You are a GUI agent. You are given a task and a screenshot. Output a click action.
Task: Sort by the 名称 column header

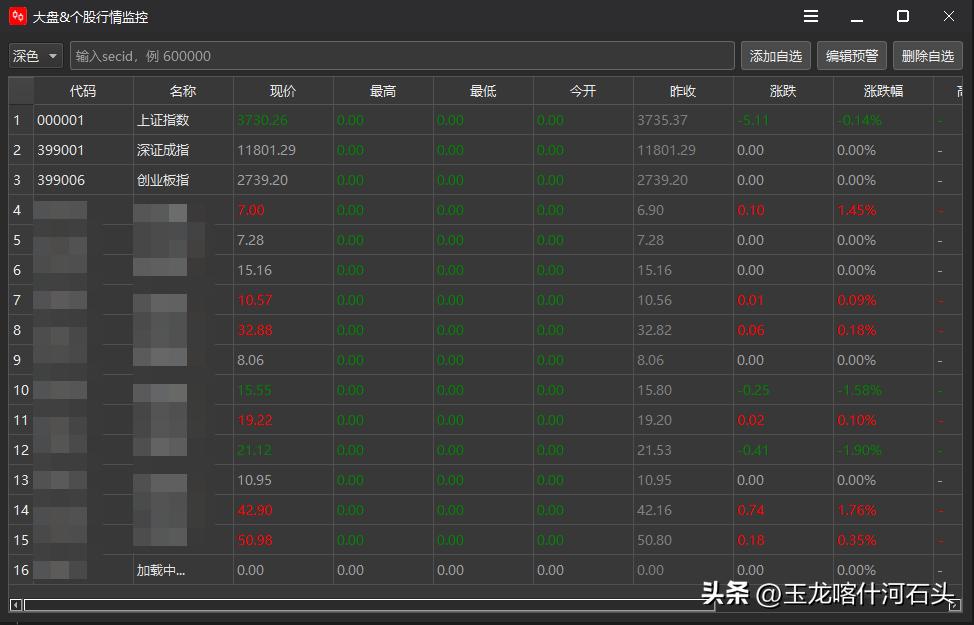(183, 91)
